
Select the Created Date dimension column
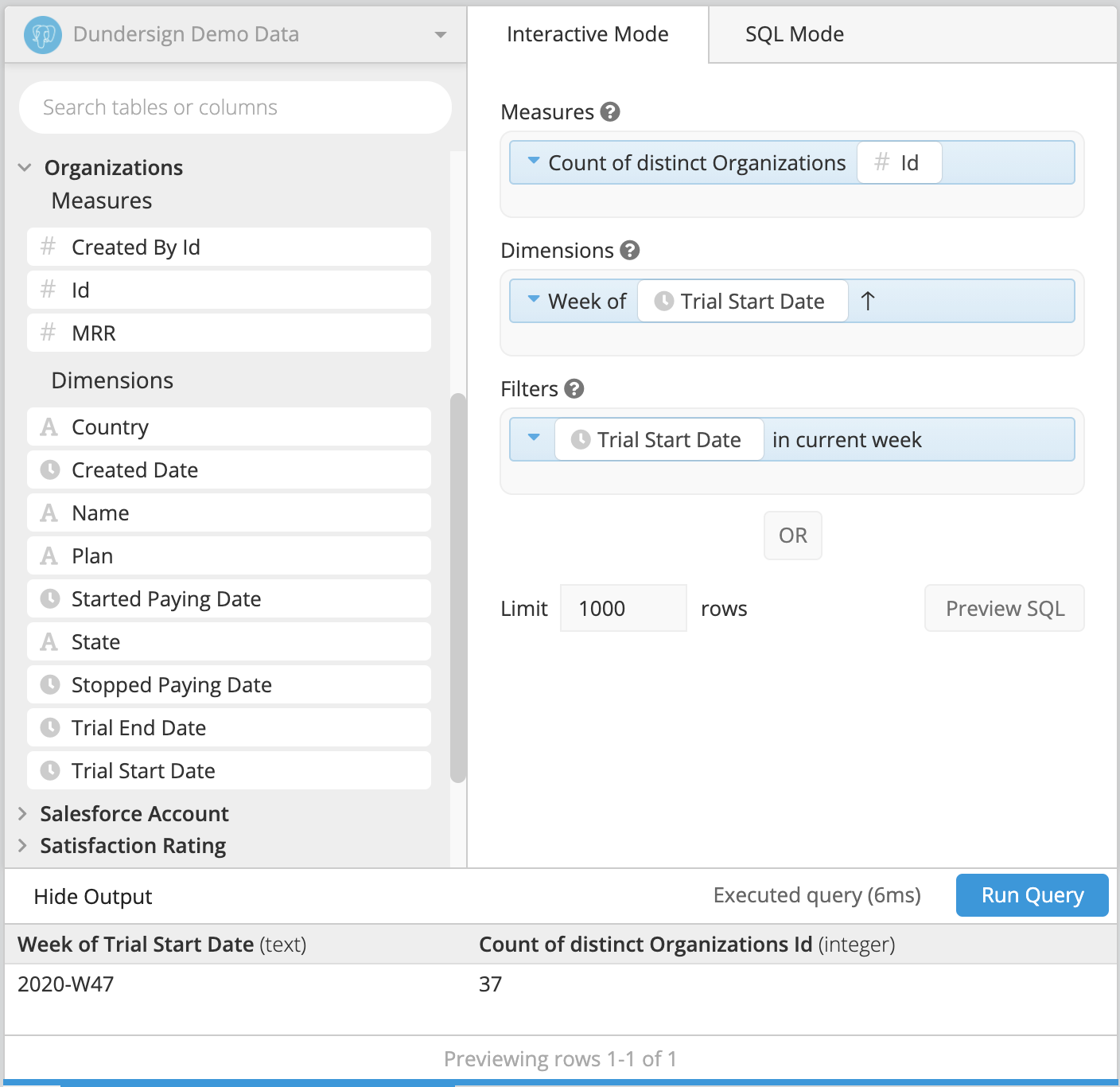point(229,469)
